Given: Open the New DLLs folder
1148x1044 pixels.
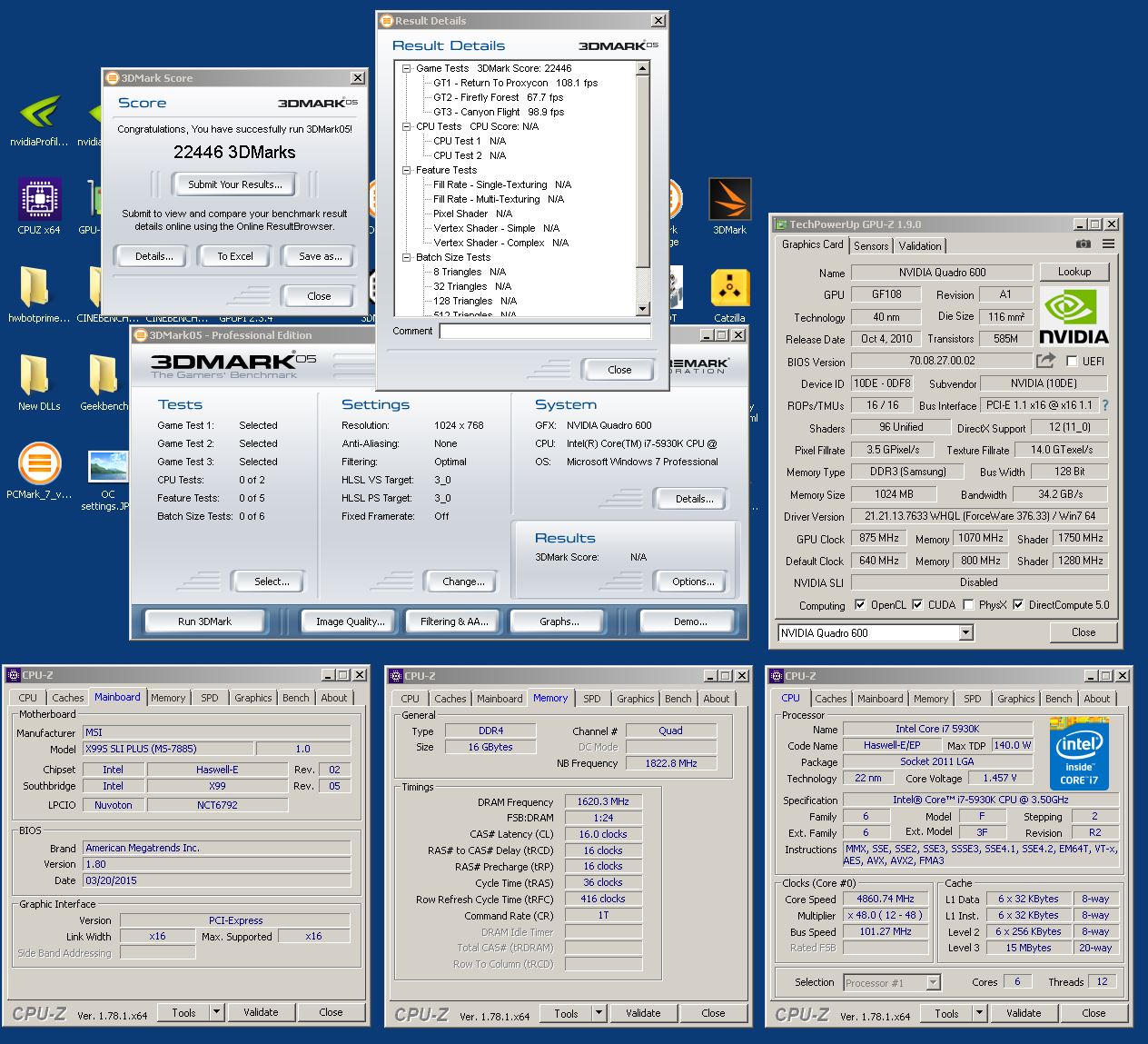Looking at the screenshot, I should click(39, 382).
